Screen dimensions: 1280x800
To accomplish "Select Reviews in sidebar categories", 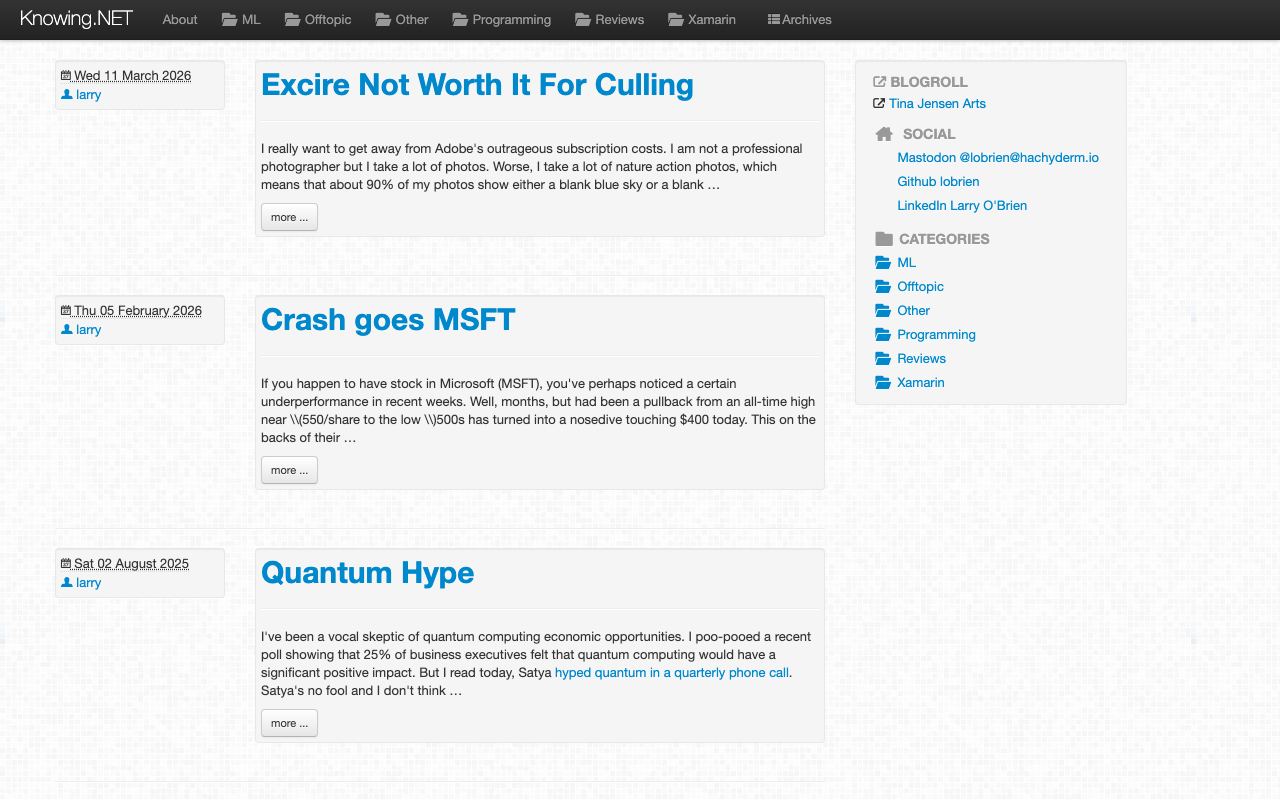I will (921, 358).
